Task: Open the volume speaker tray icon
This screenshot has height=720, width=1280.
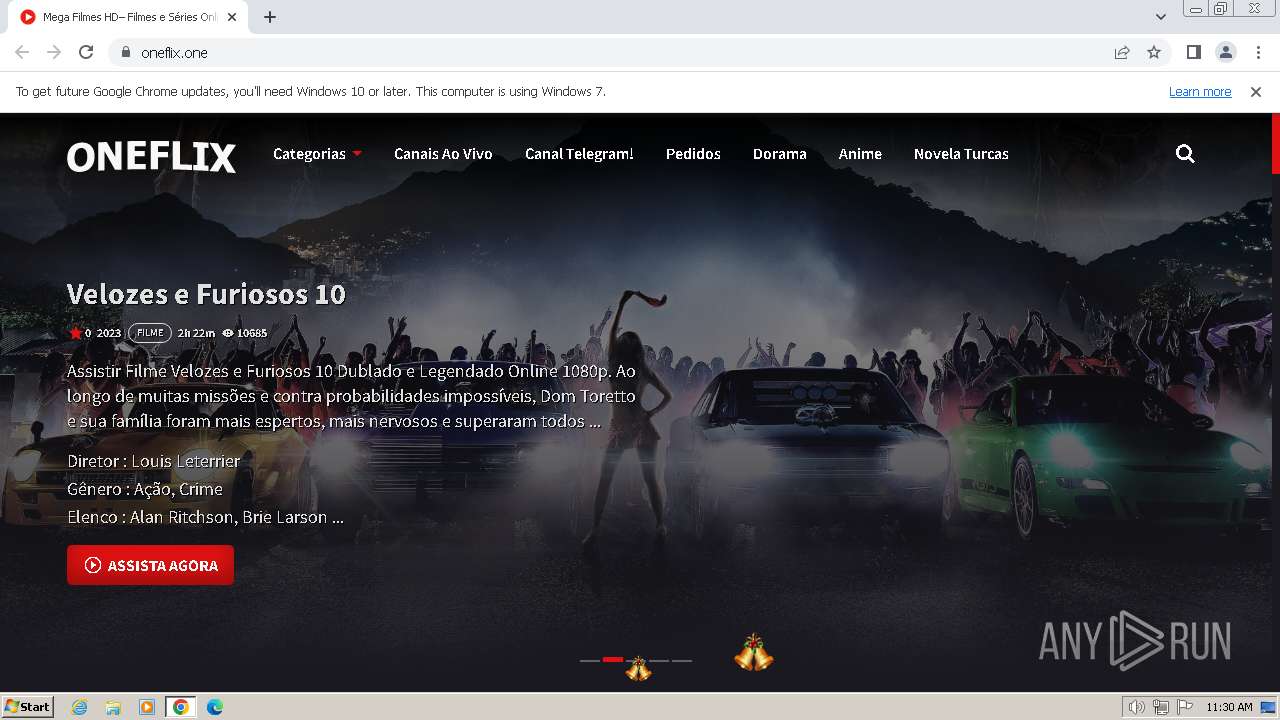Action: (x=1136, y=707)
